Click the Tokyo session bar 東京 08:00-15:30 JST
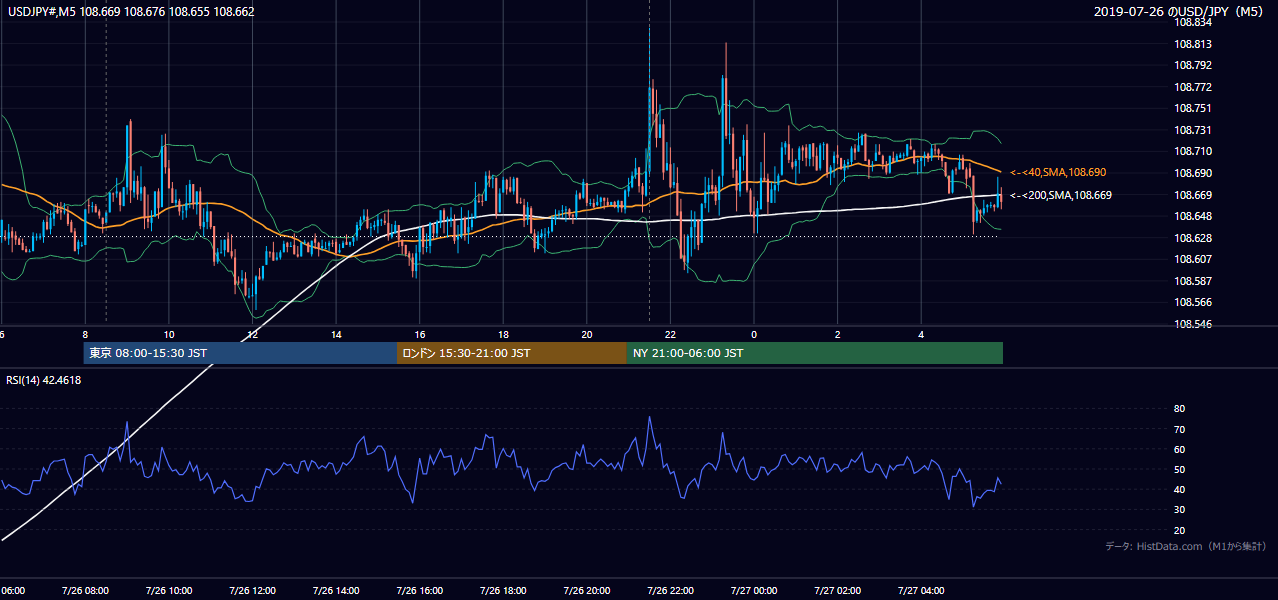This screenshot has height=600, width=1278. pos(240,353)
